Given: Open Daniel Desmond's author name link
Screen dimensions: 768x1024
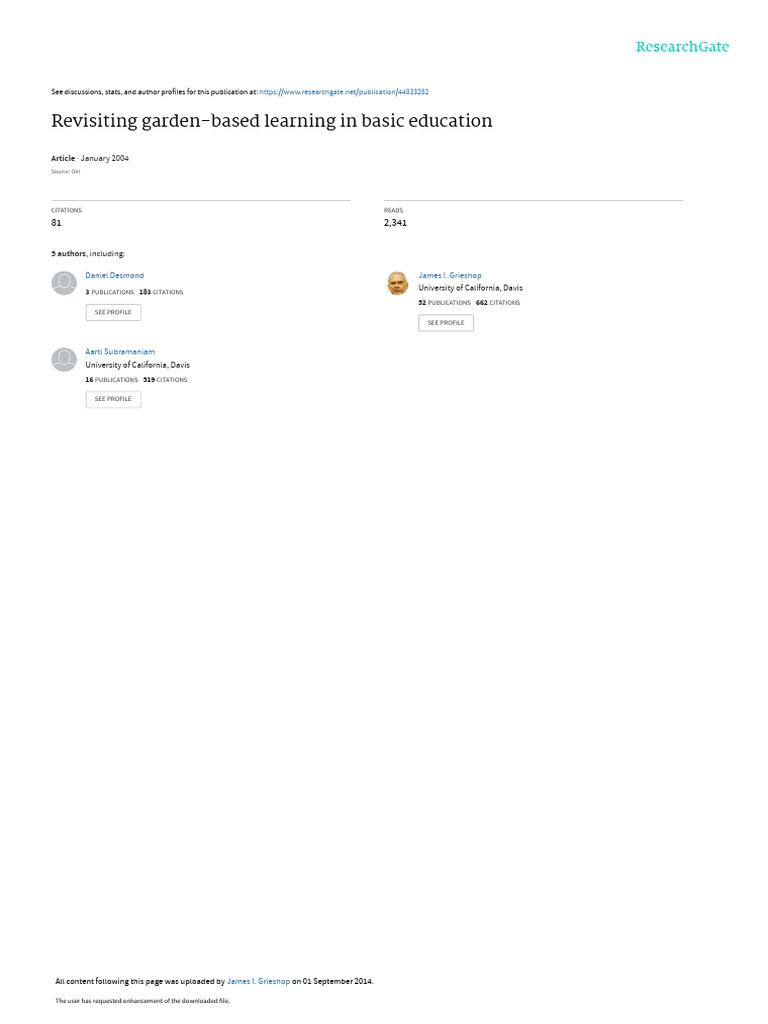Looking at the screenshot, I should [114, 276].
